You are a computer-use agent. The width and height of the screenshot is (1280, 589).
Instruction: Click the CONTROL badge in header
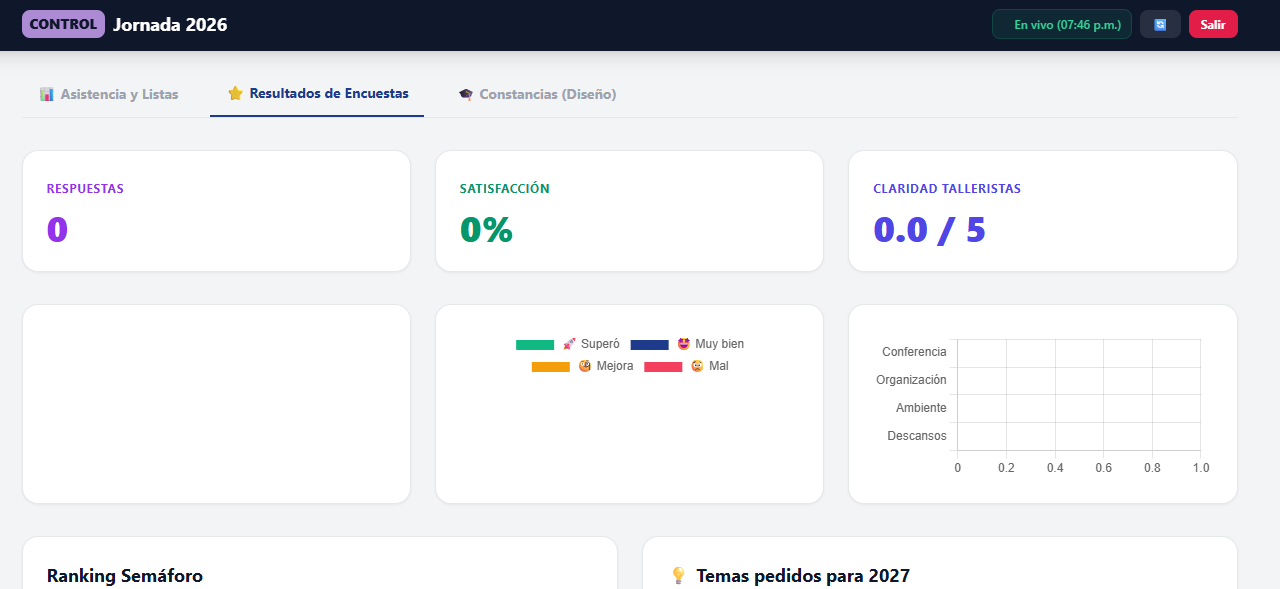(63, 24)
